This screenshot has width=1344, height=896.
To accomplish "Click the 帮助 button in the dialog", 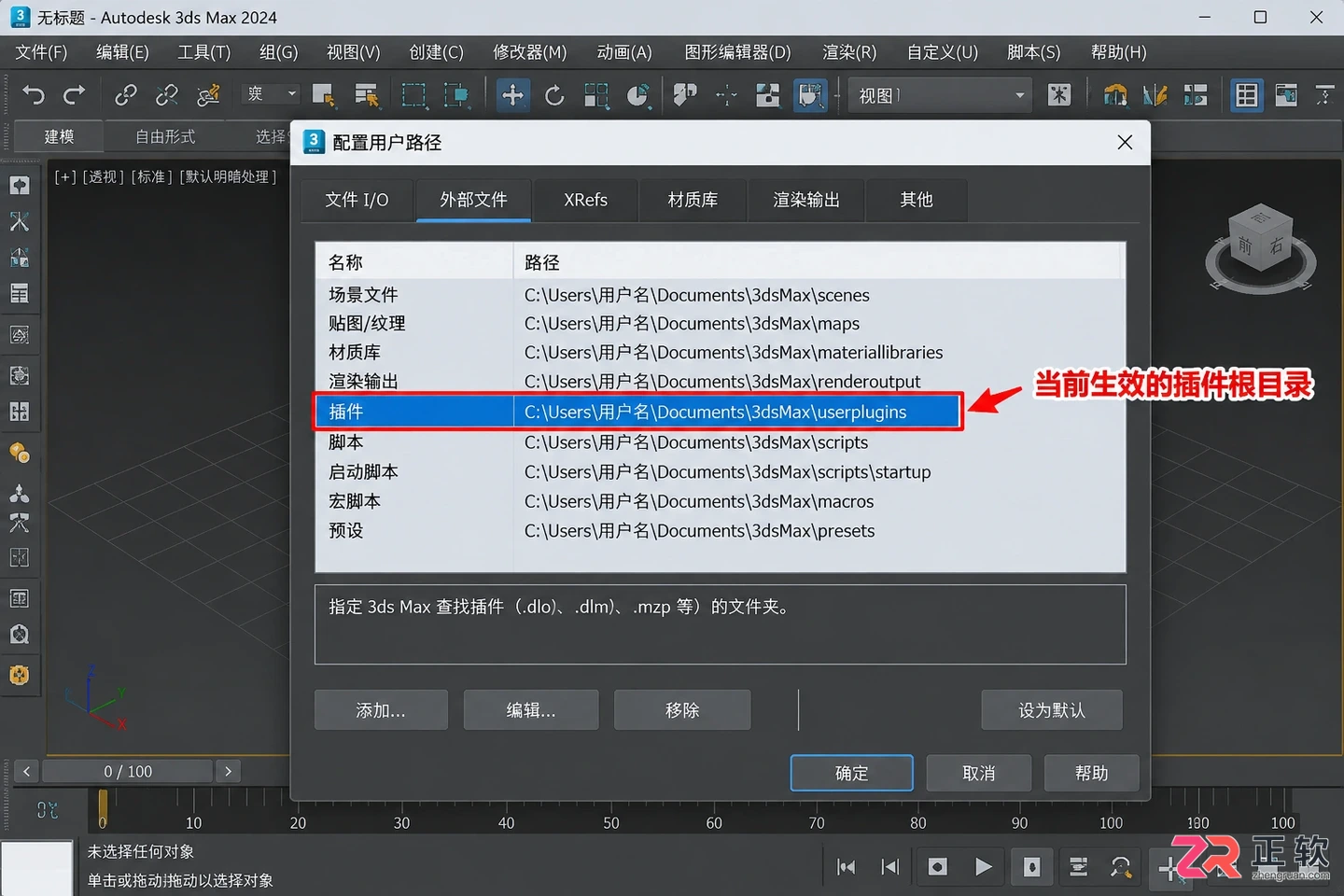I will 1091,773.
